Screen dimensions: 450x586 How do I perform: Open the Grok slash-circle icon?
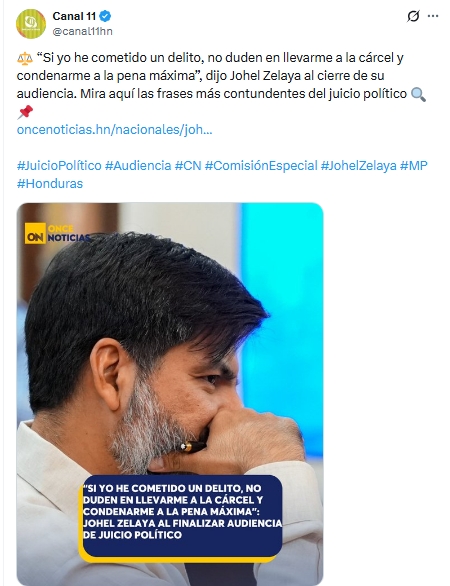pyautogui.click(x=413, y=16)
